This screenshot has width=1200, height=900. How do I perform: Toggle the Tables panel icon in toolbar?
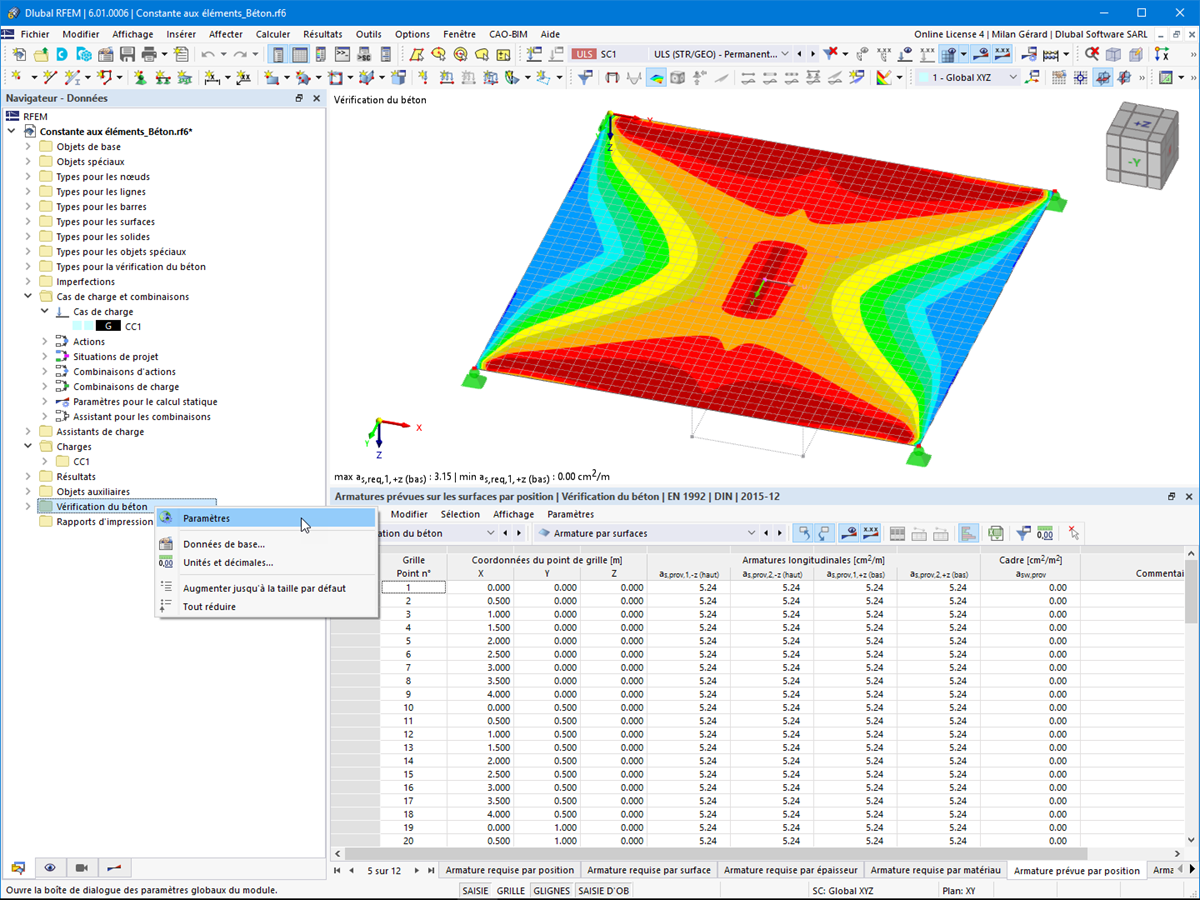point(299,54)
